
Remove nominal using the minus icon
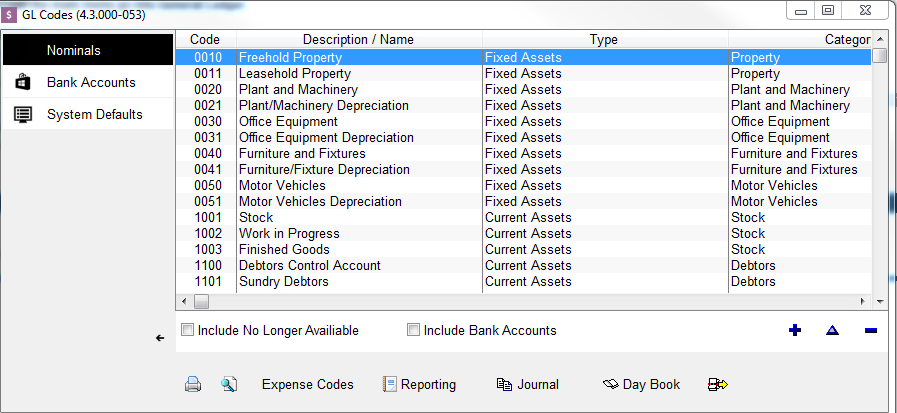pos(871,330)
